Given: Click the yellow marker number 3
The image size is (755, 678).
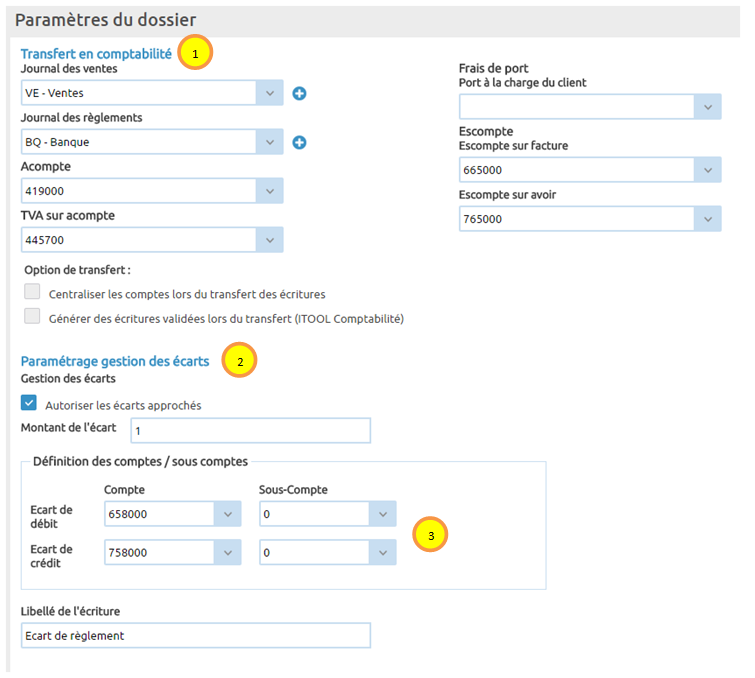Looking at the screenshot, I should click(x=430, y=535).
